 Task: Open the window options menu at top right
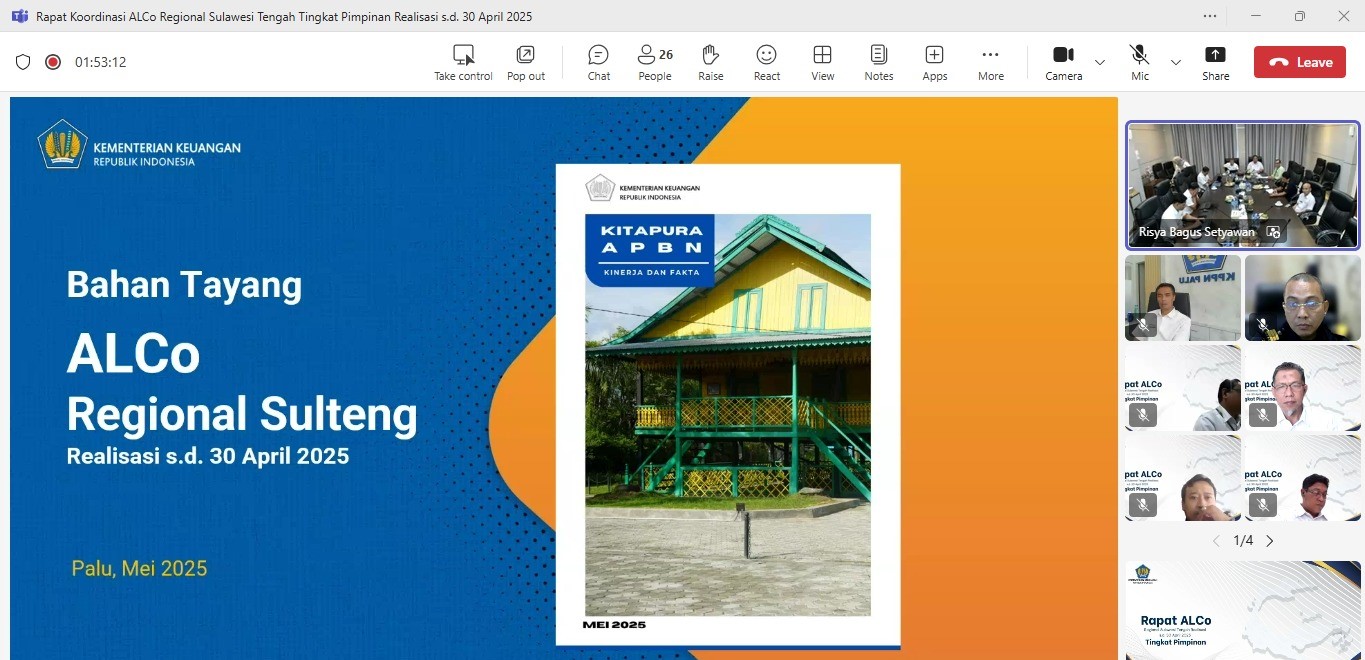tap(1209, 16)
